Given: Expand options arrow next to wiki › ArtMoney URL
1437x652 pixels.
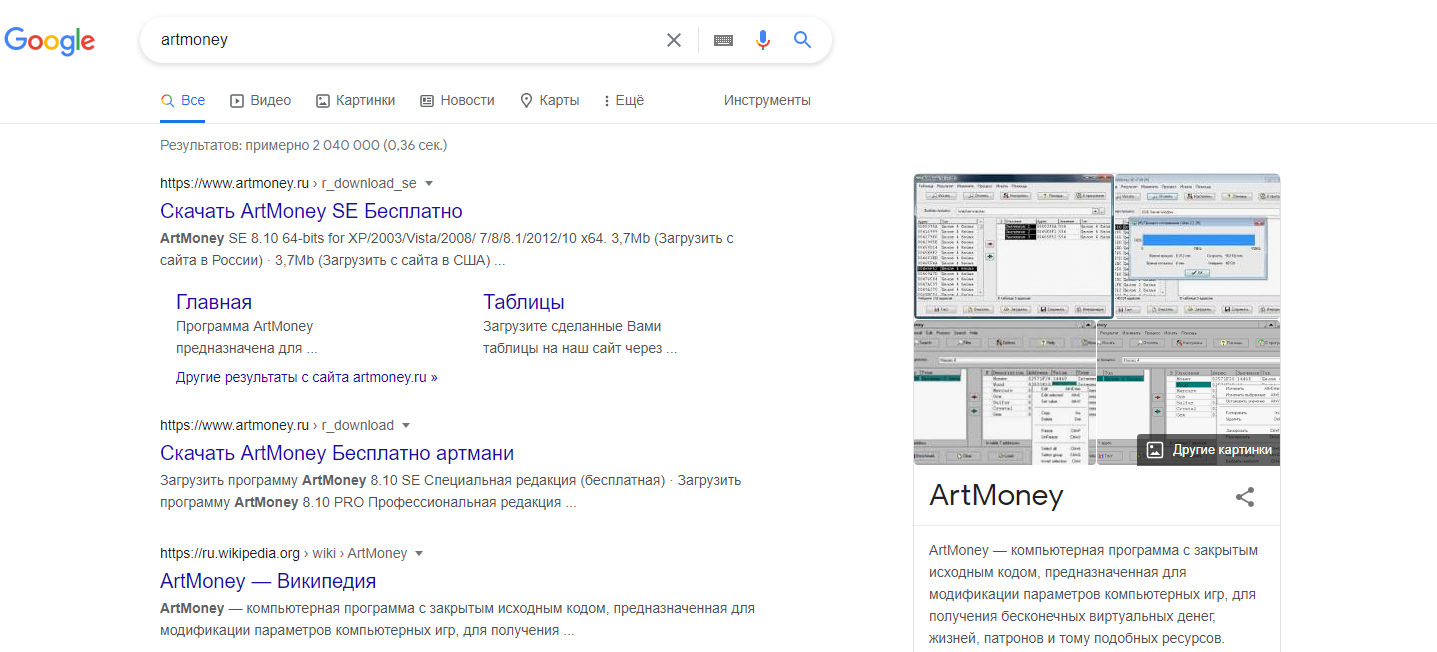Looking at the screenshot, I should pyautogui.click(x=419, y=554).
